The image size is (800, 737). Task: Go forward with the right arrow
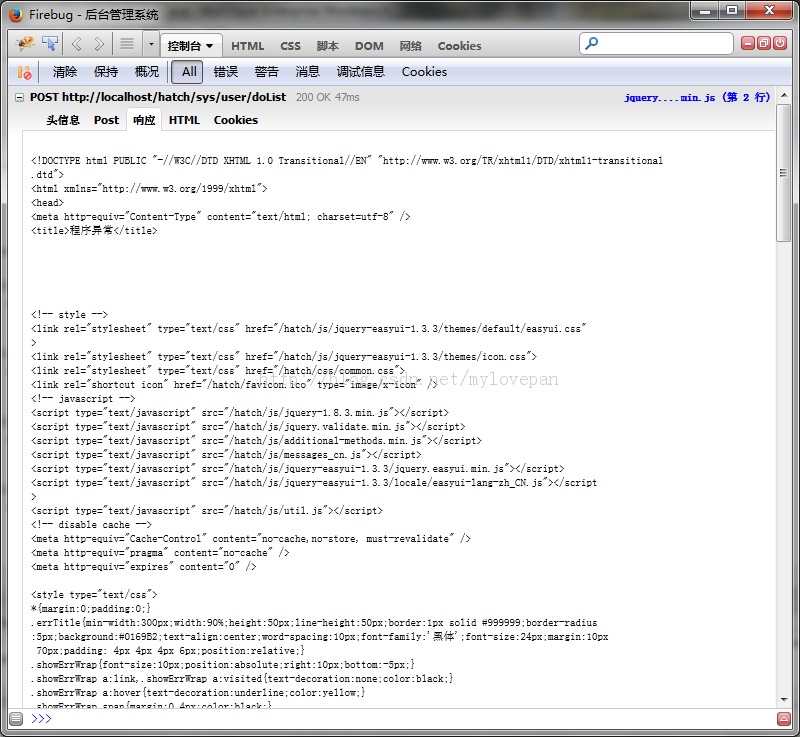pos(99,44)
